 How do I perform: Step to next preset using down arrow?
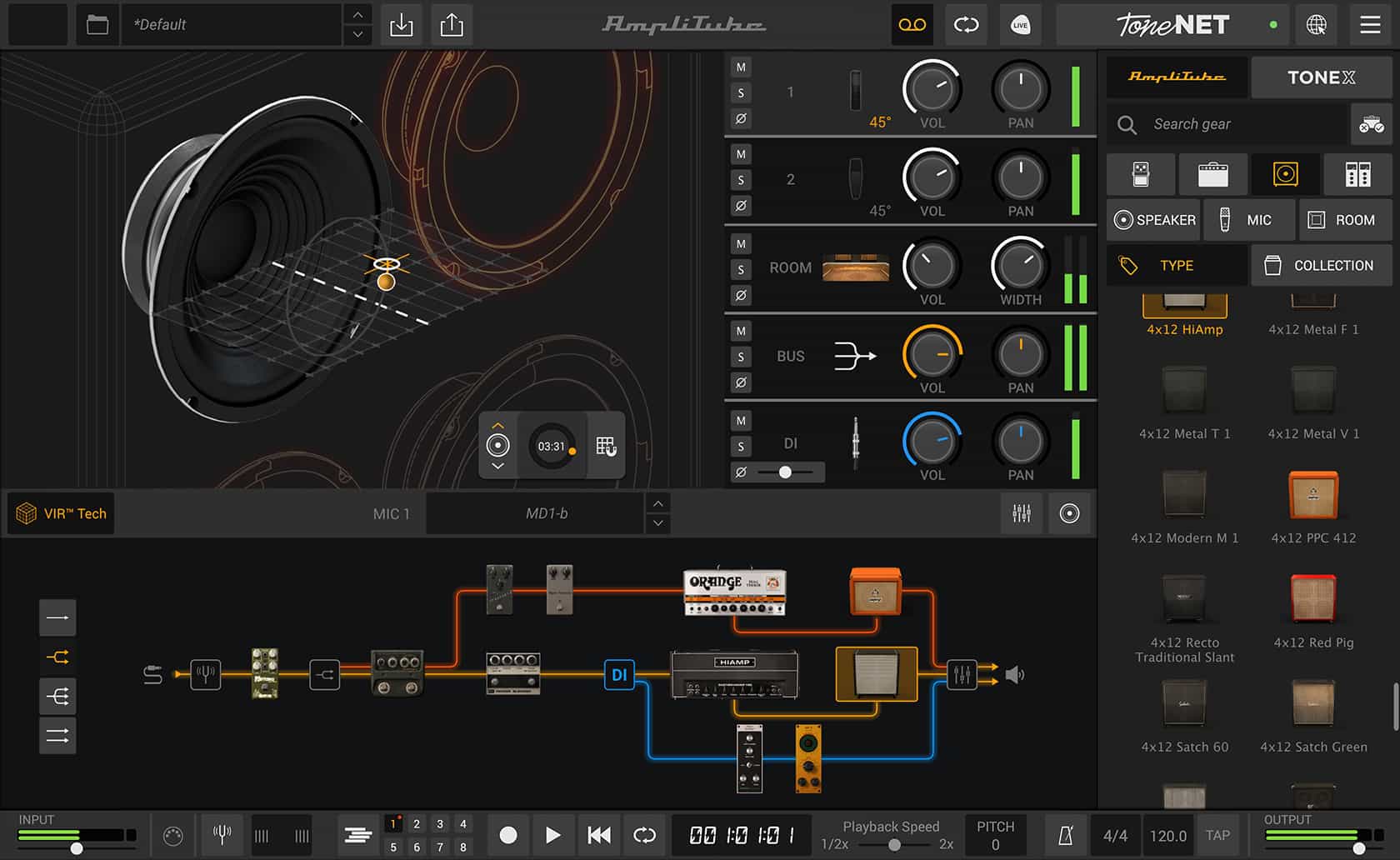coord(357,35)
